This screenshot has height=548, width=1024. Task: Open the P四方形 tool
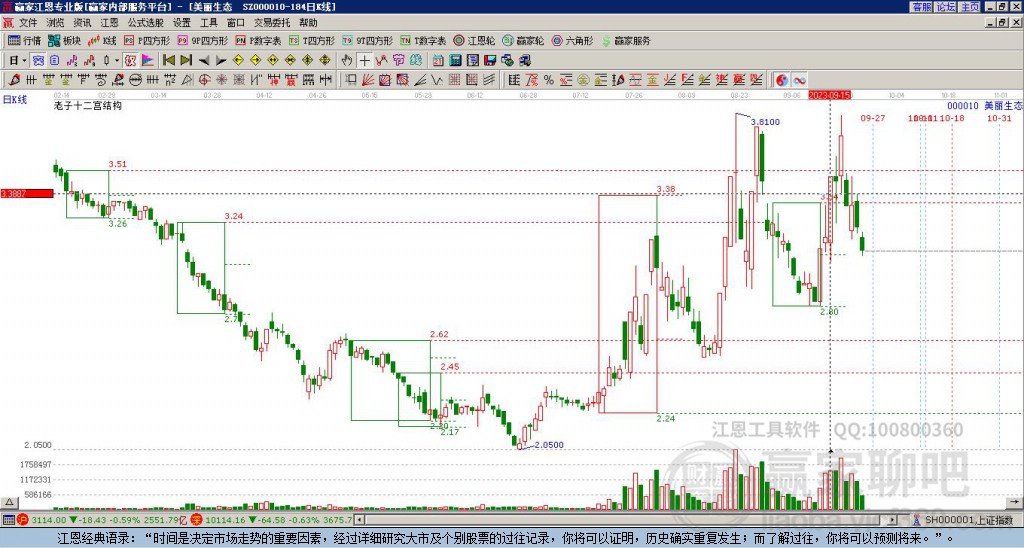coord(147,40)
